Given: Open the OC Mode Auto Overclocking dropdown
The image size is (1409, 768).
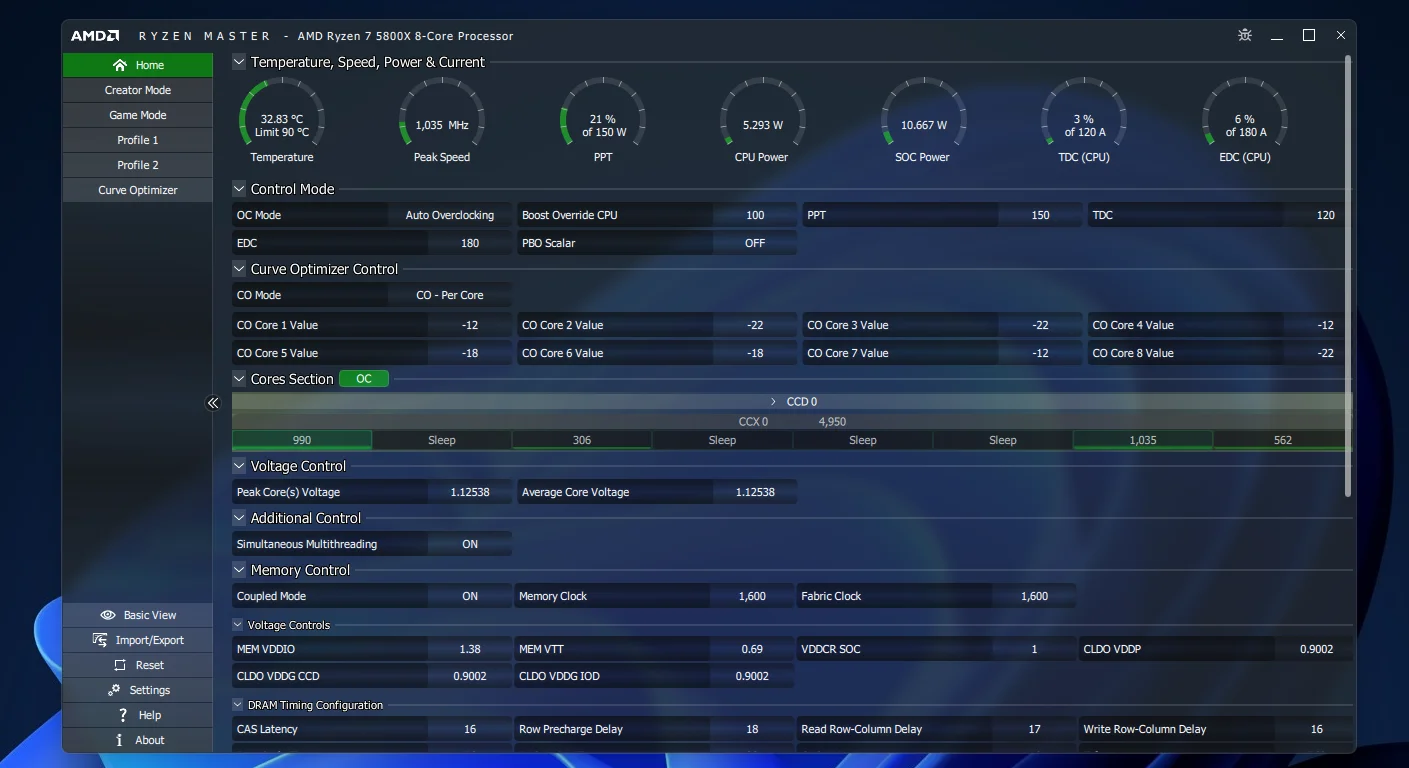Looking at the screenshot, I should click(x=450, y=215).
